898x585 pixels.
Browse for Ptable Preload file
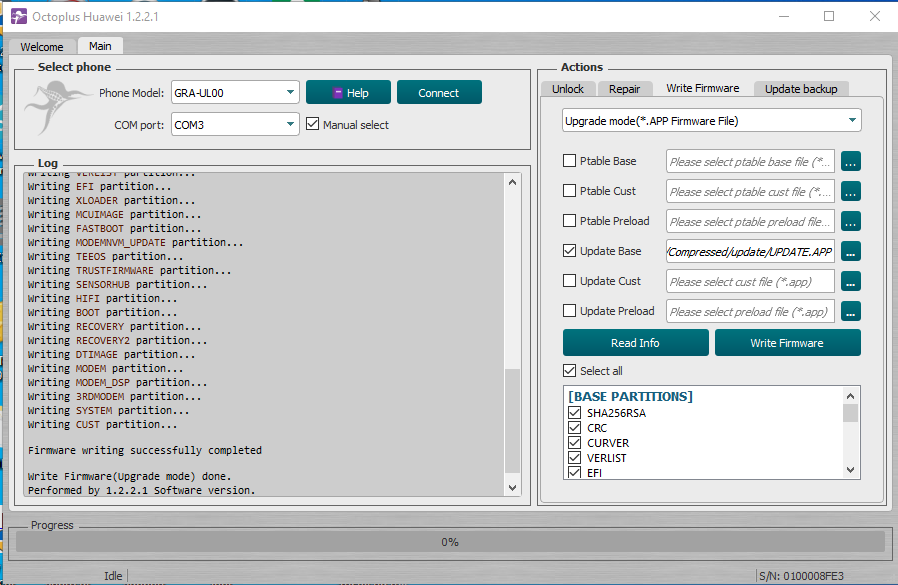coord(850,221)
